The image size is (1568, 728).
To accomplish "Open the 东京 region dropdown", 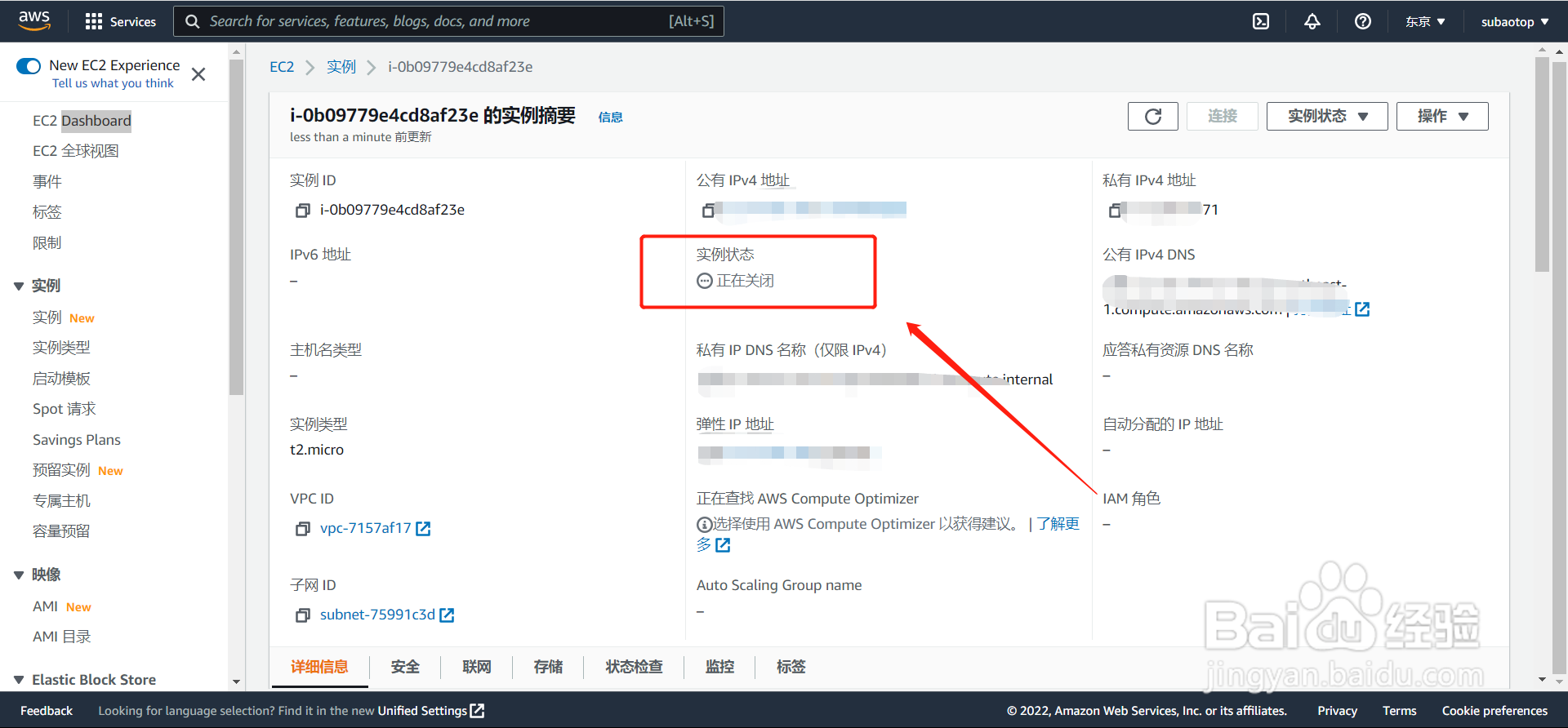I will coord(1425,22).
